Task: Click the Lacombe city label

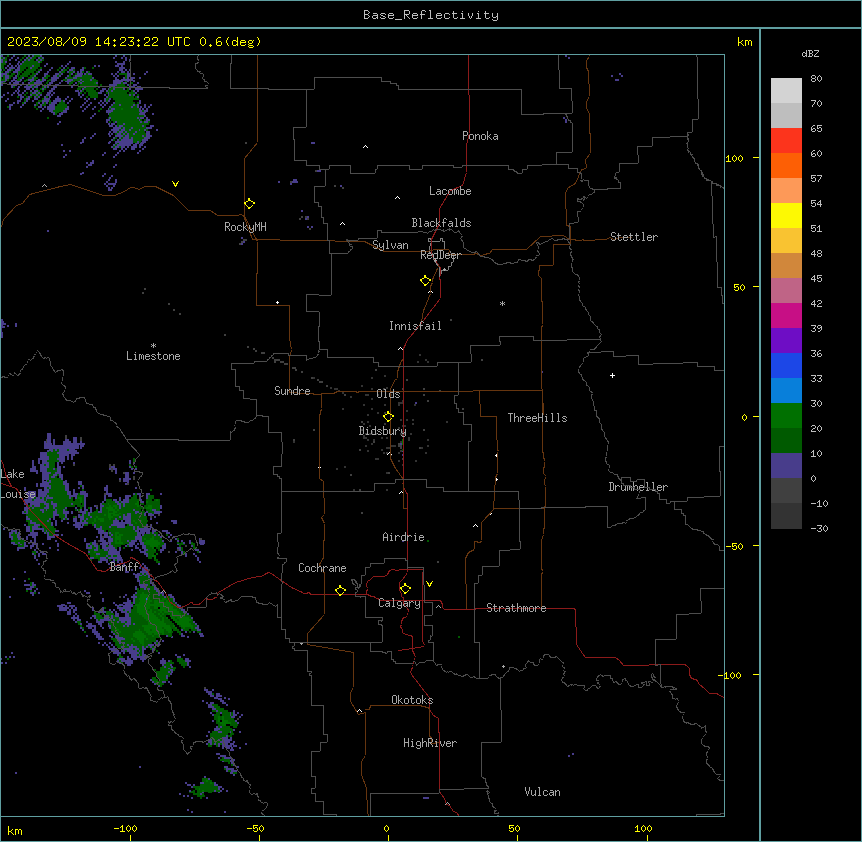Action: (450, 191)
